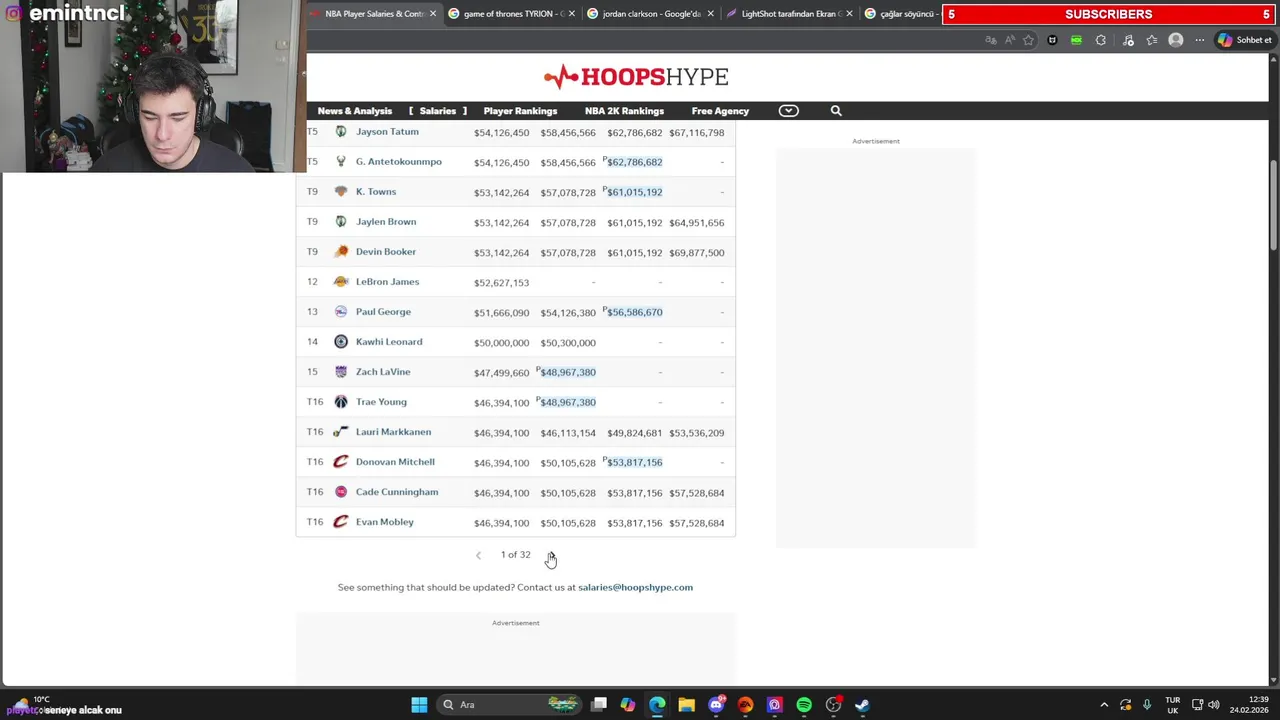Open Task View in taskbar
This screenshot has height=720, width=1280.
[599, 705]
